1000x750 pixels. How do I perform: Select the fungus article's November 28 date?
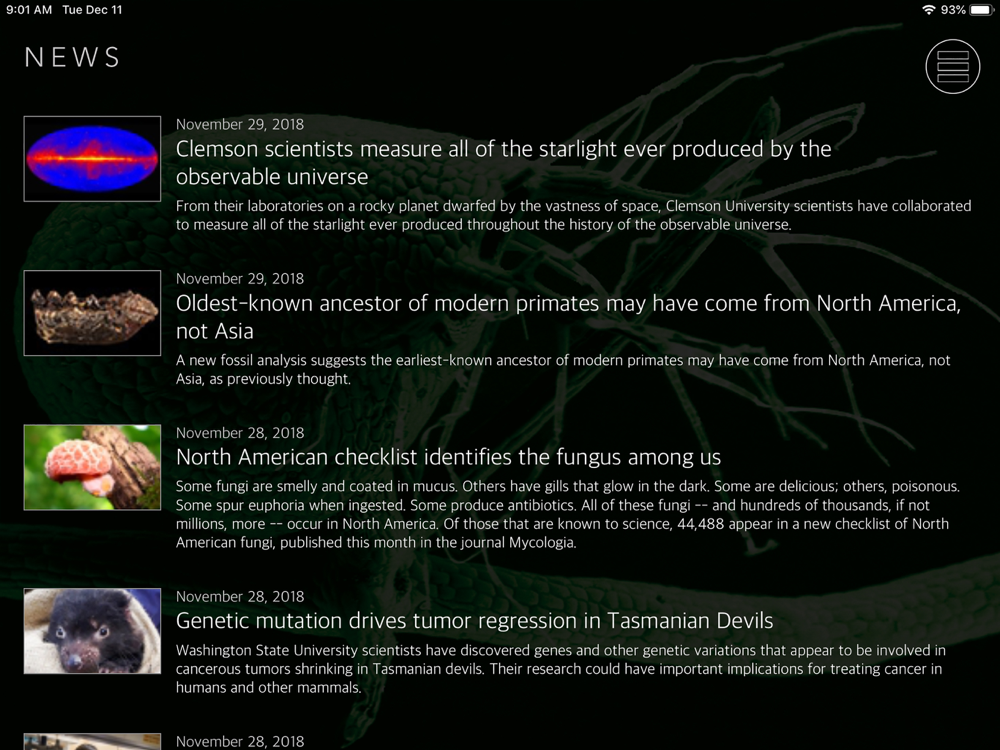(x=240, y=433)
